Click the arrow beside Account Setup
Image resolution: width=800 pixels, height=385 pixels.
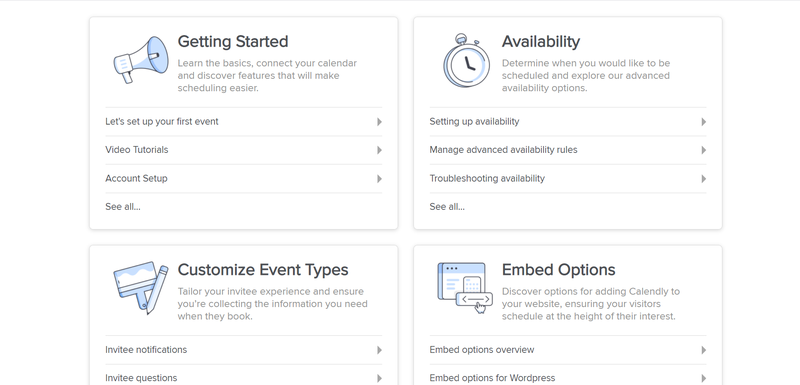379,178
